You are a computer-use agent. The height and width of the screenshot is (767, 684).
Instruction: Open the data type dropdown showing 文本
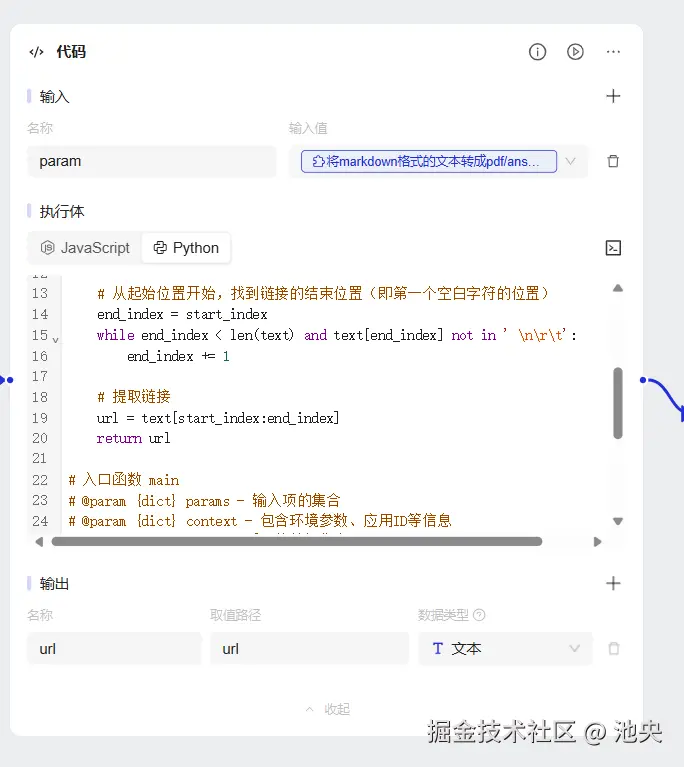point(505,649)
